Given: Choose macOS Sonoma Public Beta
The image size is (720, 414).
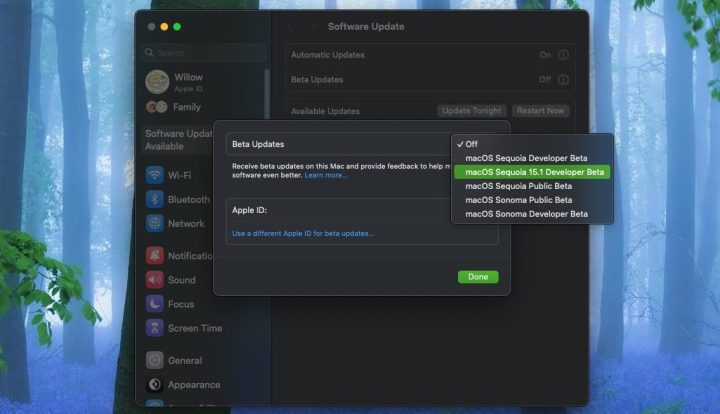Looking at the screenshot, I should [x=518, y=200].
